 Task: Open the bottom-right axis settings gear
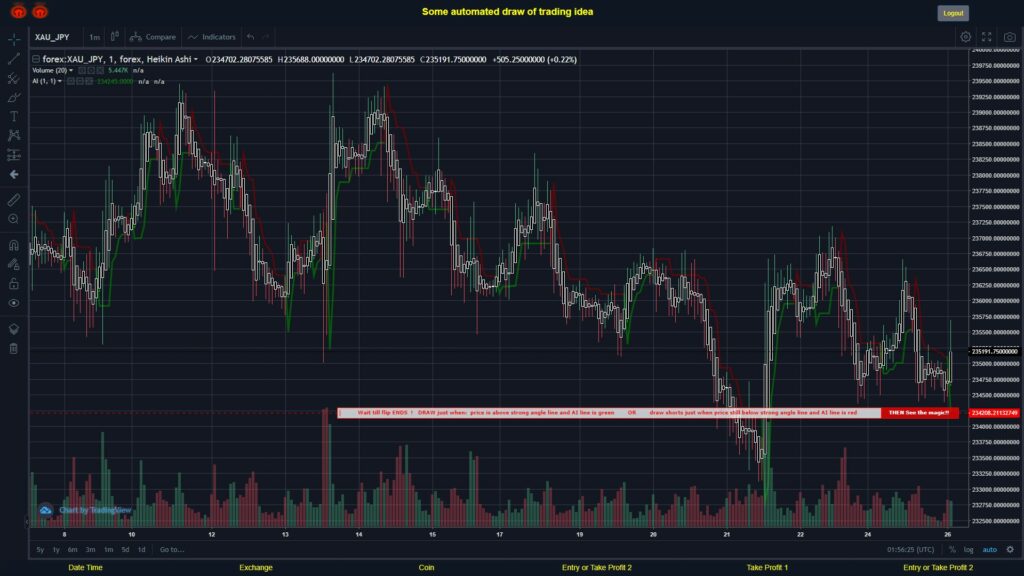pyautogui.click(x=1010, y=549)
